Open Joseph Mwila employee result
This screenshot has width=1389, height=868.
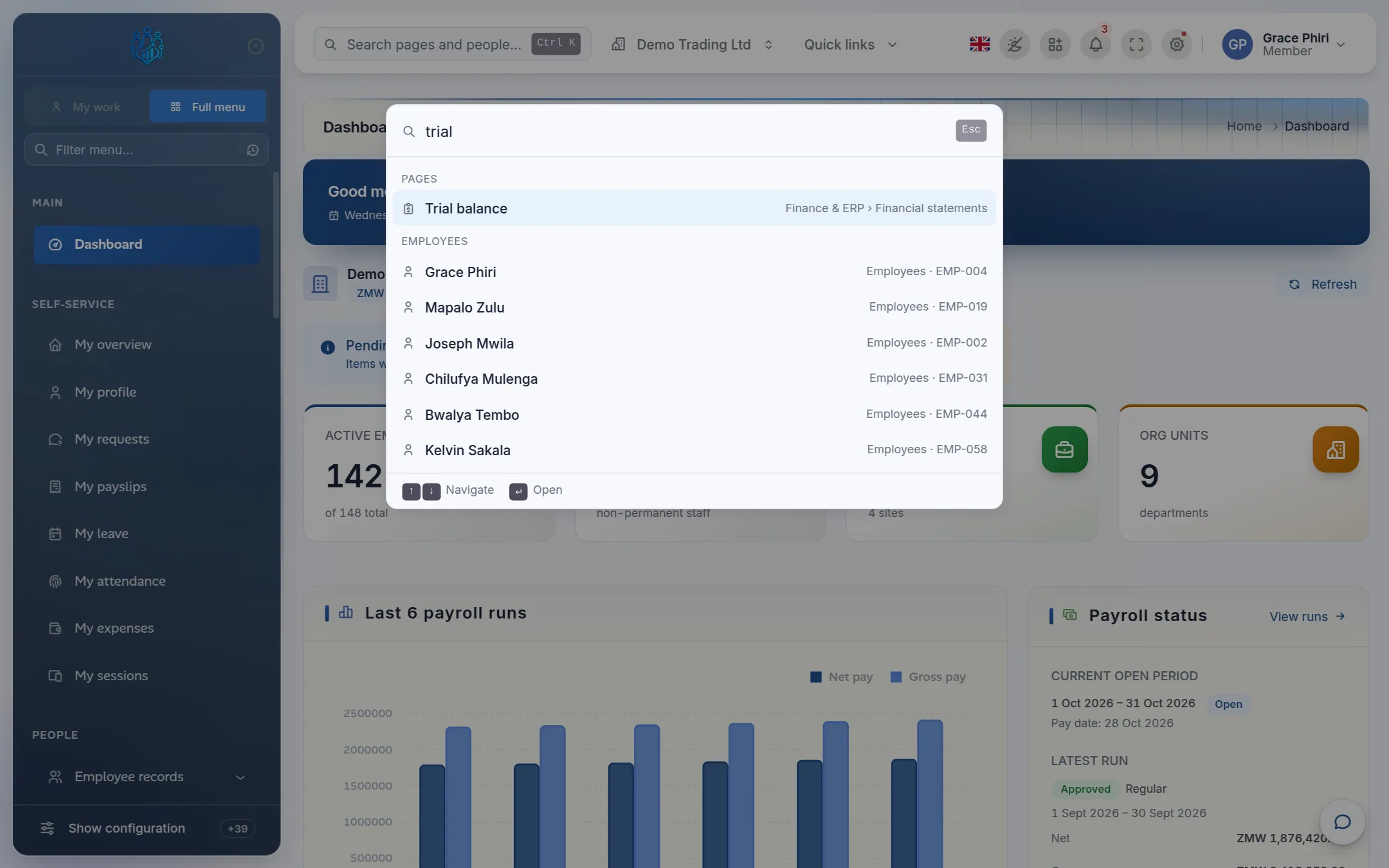point(694,343)
